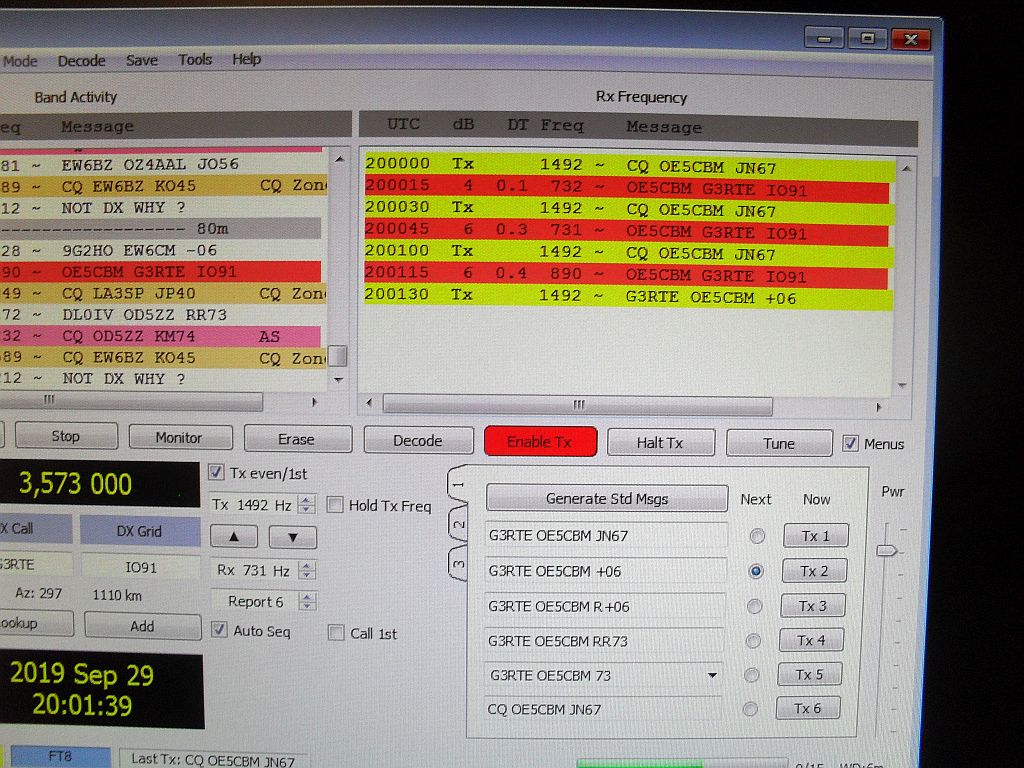Open the Tools menu
1024x768 pixels.
click(195, 60)
